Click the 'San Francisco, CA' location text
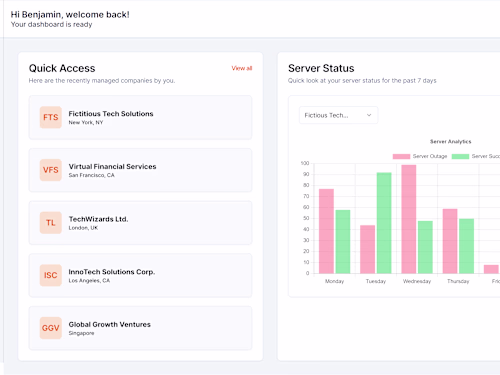The image size is (500, 375). [x=91, y=175]
